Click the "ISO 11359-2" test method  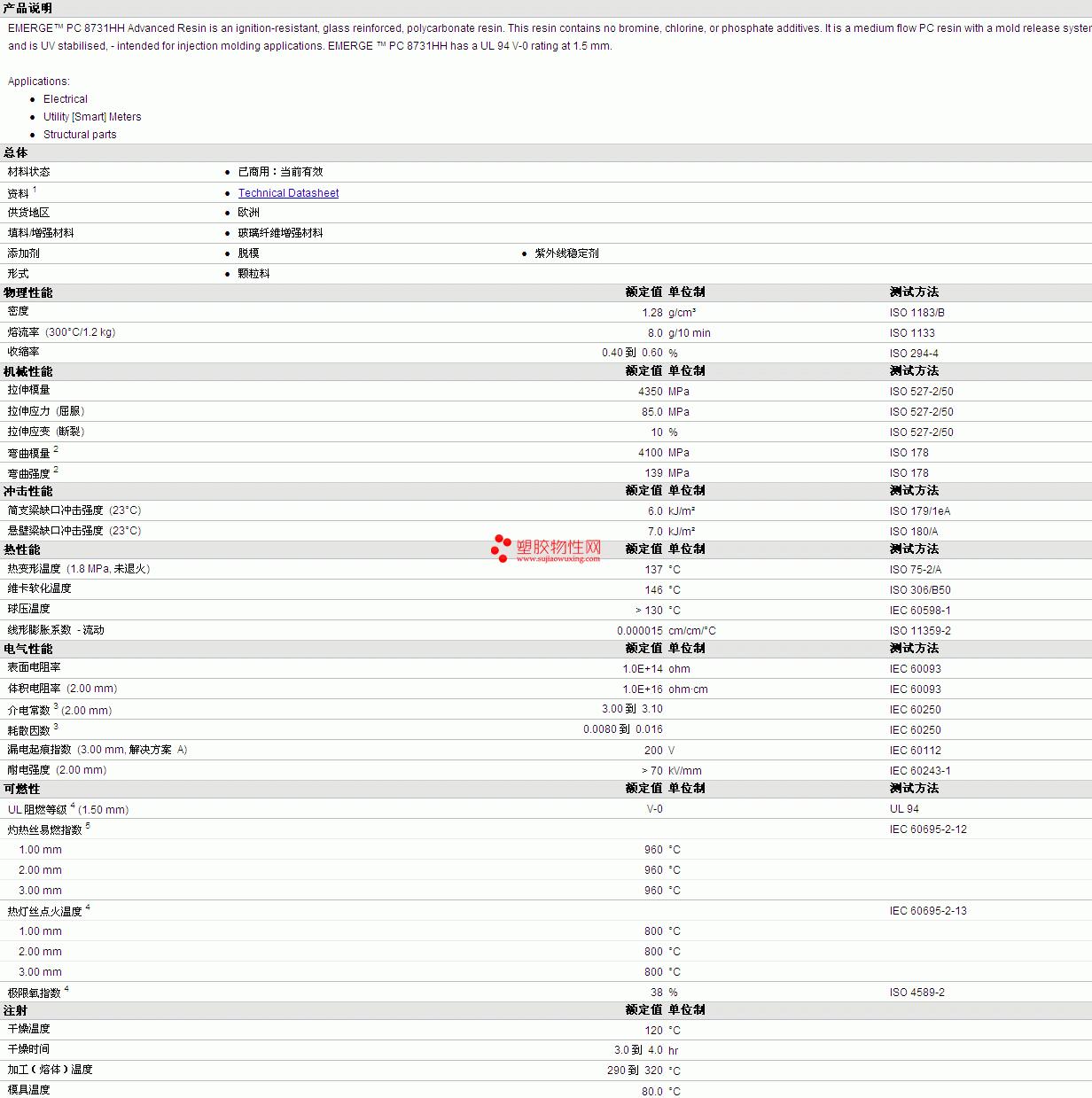(x=920, y=631)
